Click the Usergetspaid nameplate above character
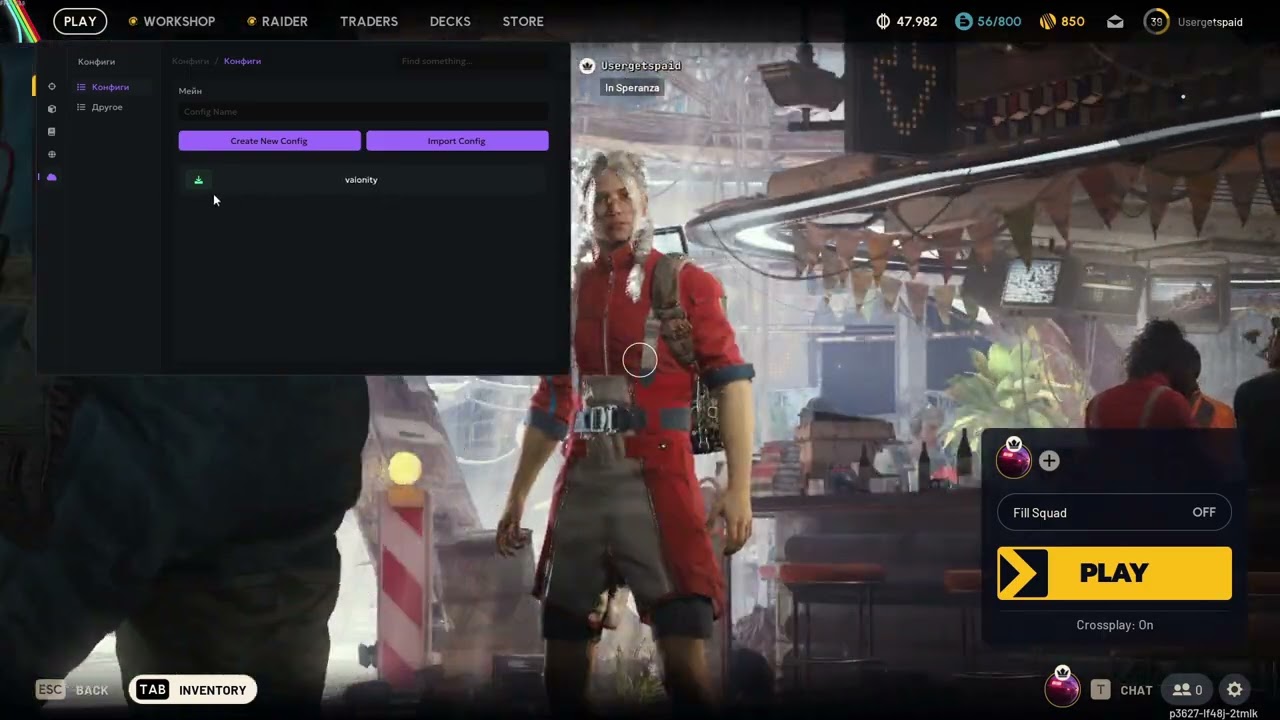1280x720 pixels. point(641,66)
